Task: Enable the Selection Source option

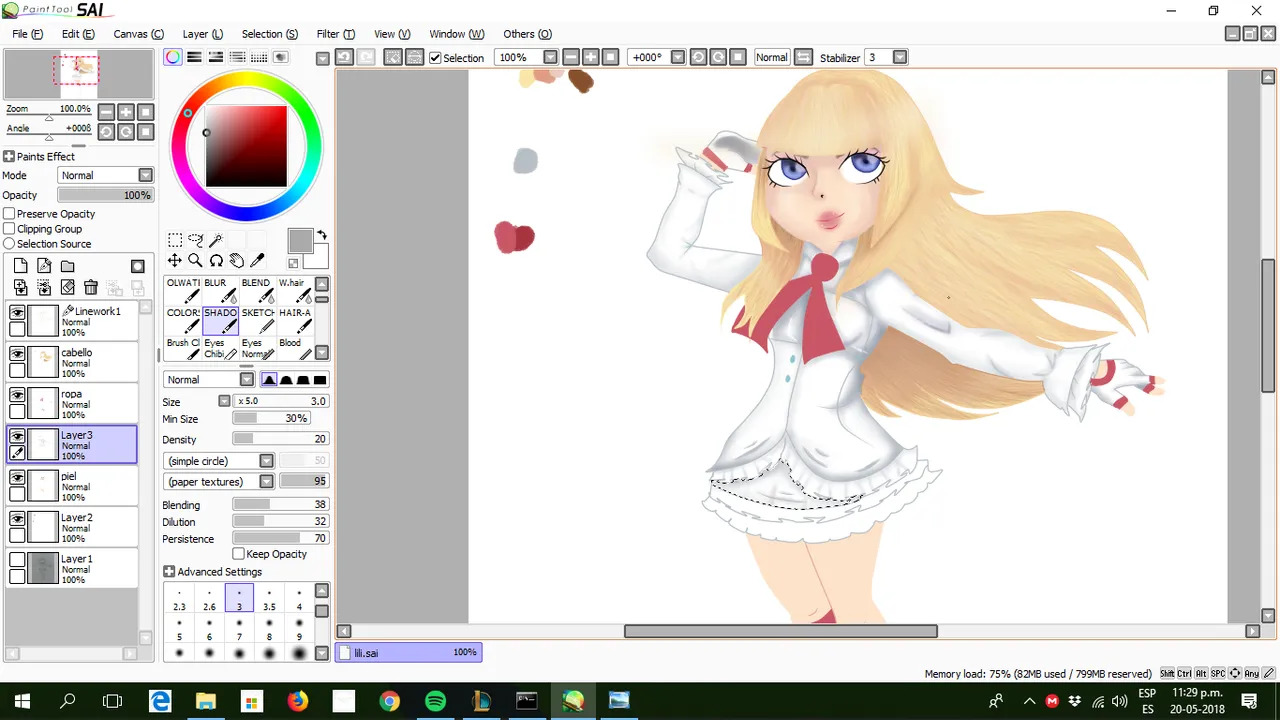Action: pos(9,244)
